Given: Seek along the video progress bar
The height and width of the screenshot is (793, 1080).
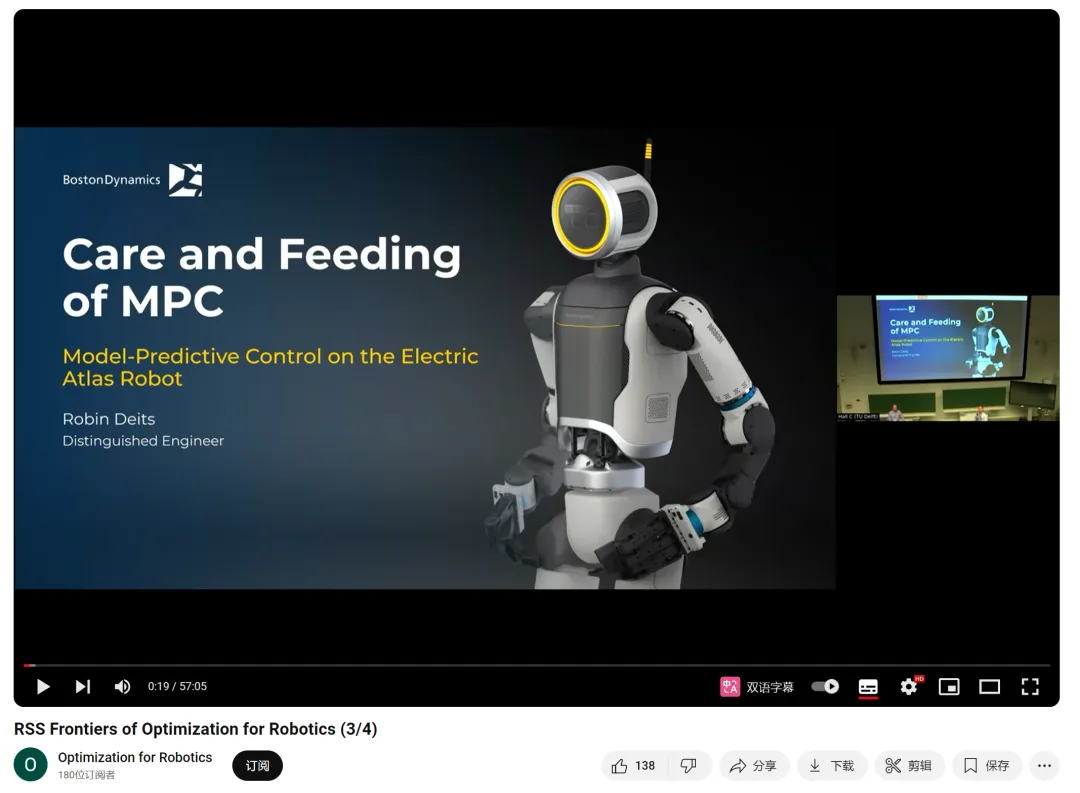Looking at the screenshot, I should coord(537,666).
